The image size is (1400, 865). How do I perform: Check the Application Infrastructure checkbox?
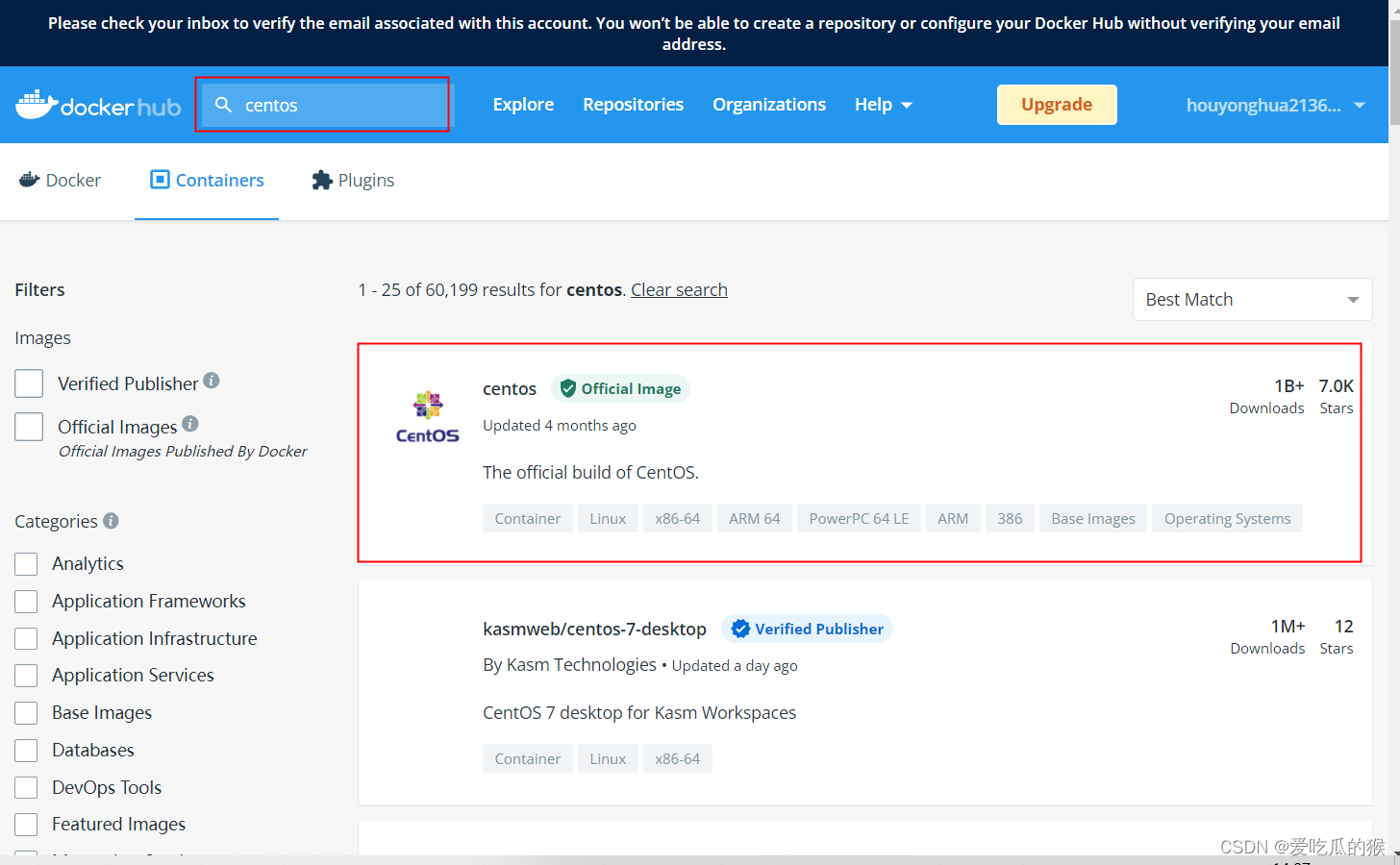coord(26,639)
